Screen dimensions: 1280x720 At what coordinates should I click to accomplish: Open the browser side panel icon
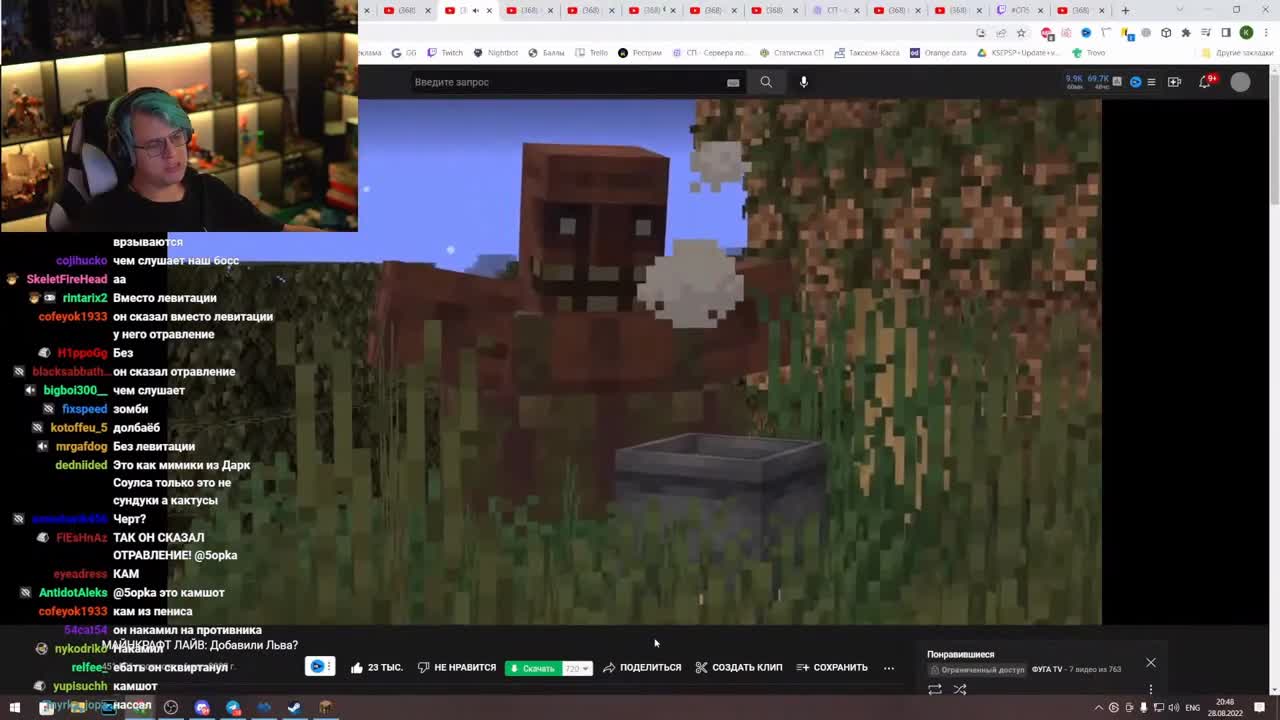click(x=1226, y=32)
